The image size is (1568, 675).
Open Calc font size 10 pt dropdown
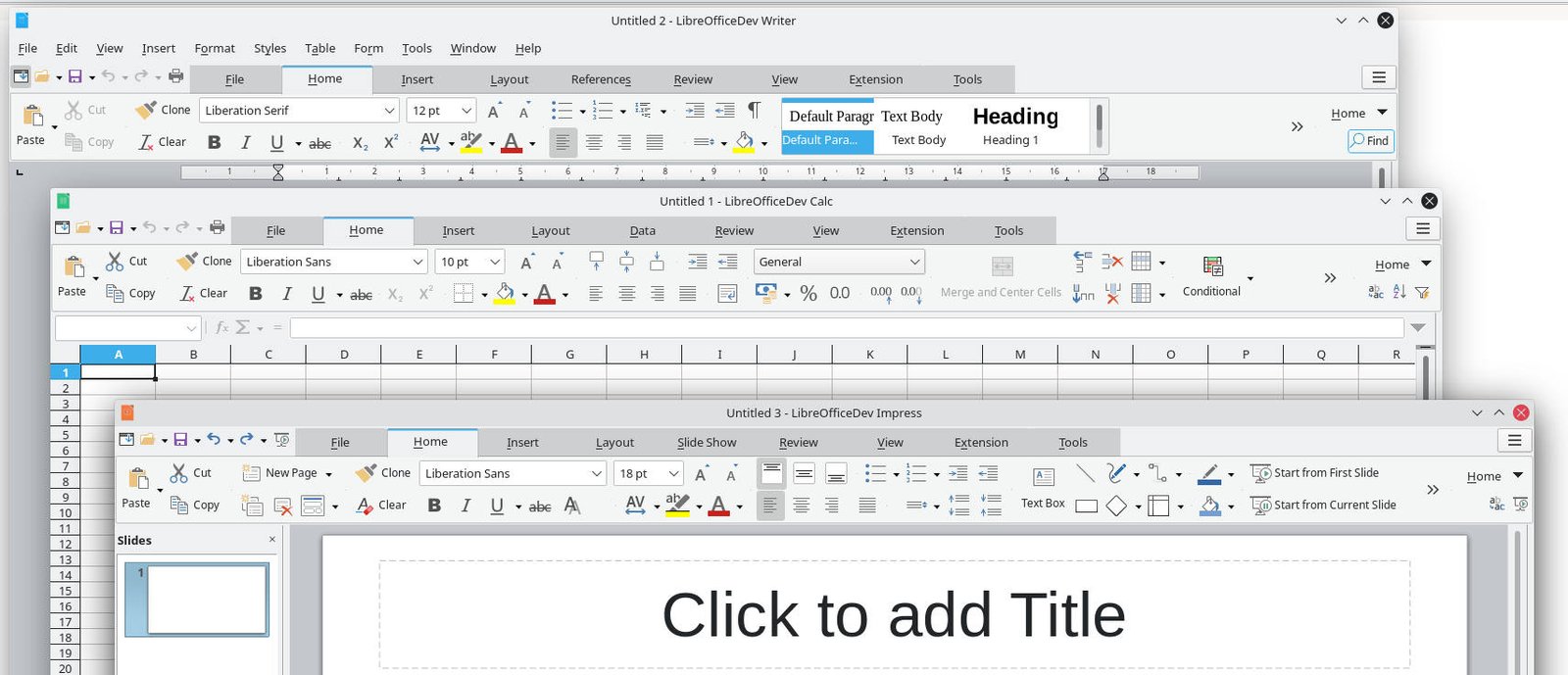(495, 262)
